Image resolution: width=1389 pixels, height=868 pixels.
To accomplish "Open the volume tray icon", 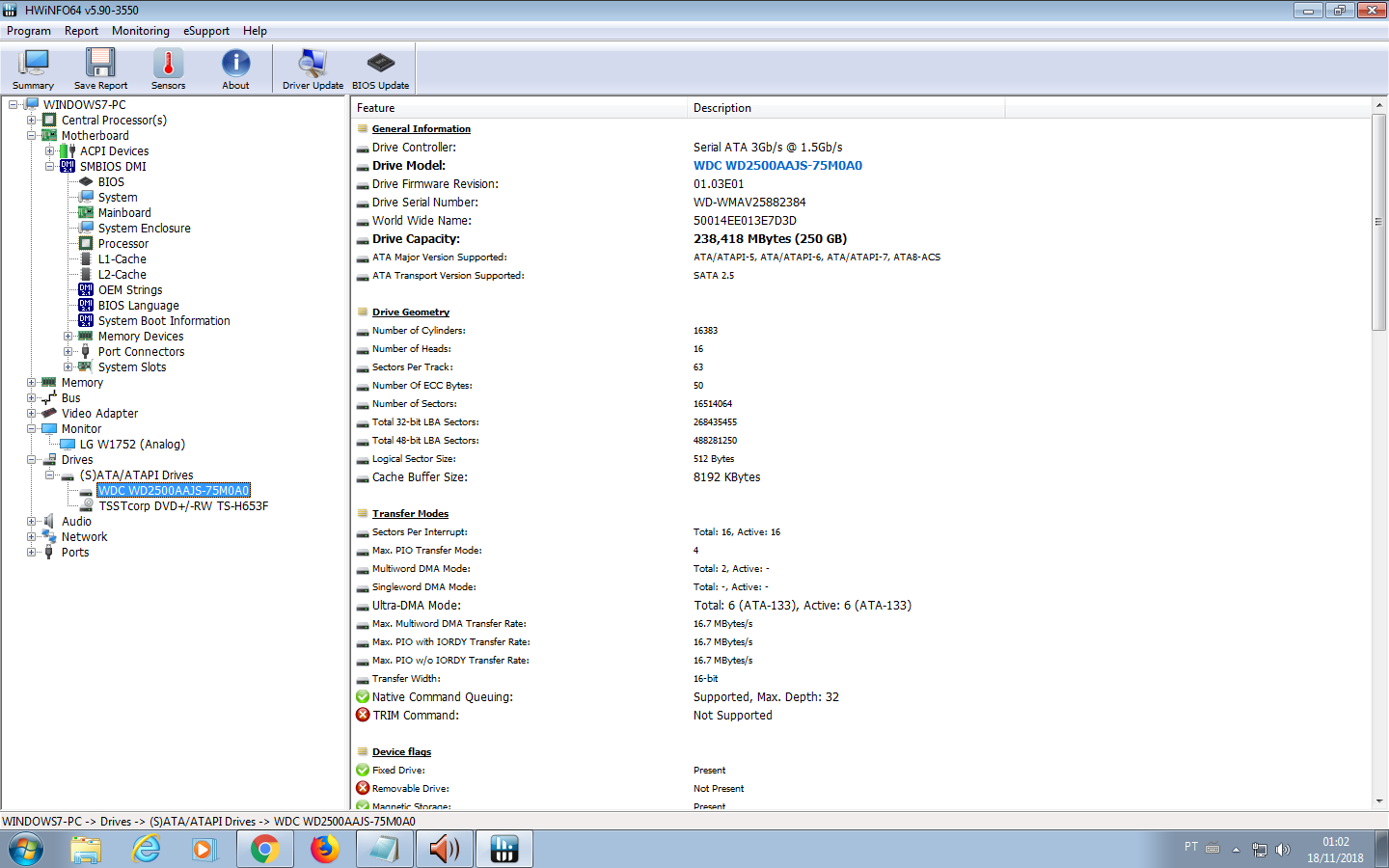I will (x=1283, y=850).
